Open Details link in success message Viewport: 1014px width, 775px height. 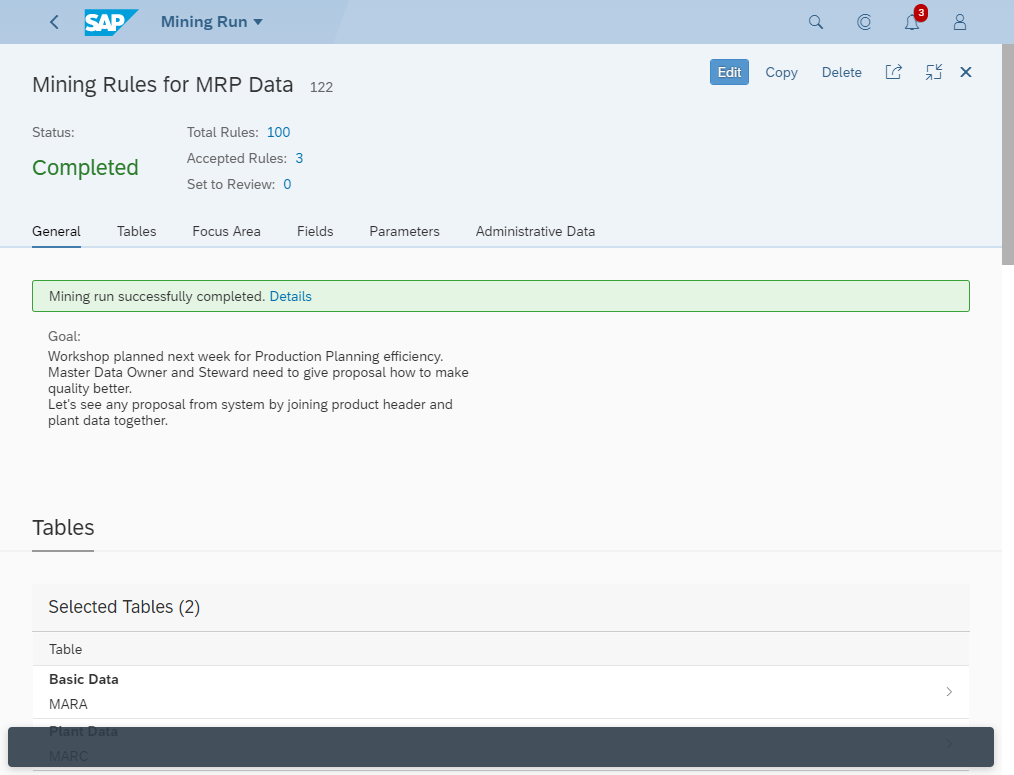pyautogui.click(x=290, y=296)
